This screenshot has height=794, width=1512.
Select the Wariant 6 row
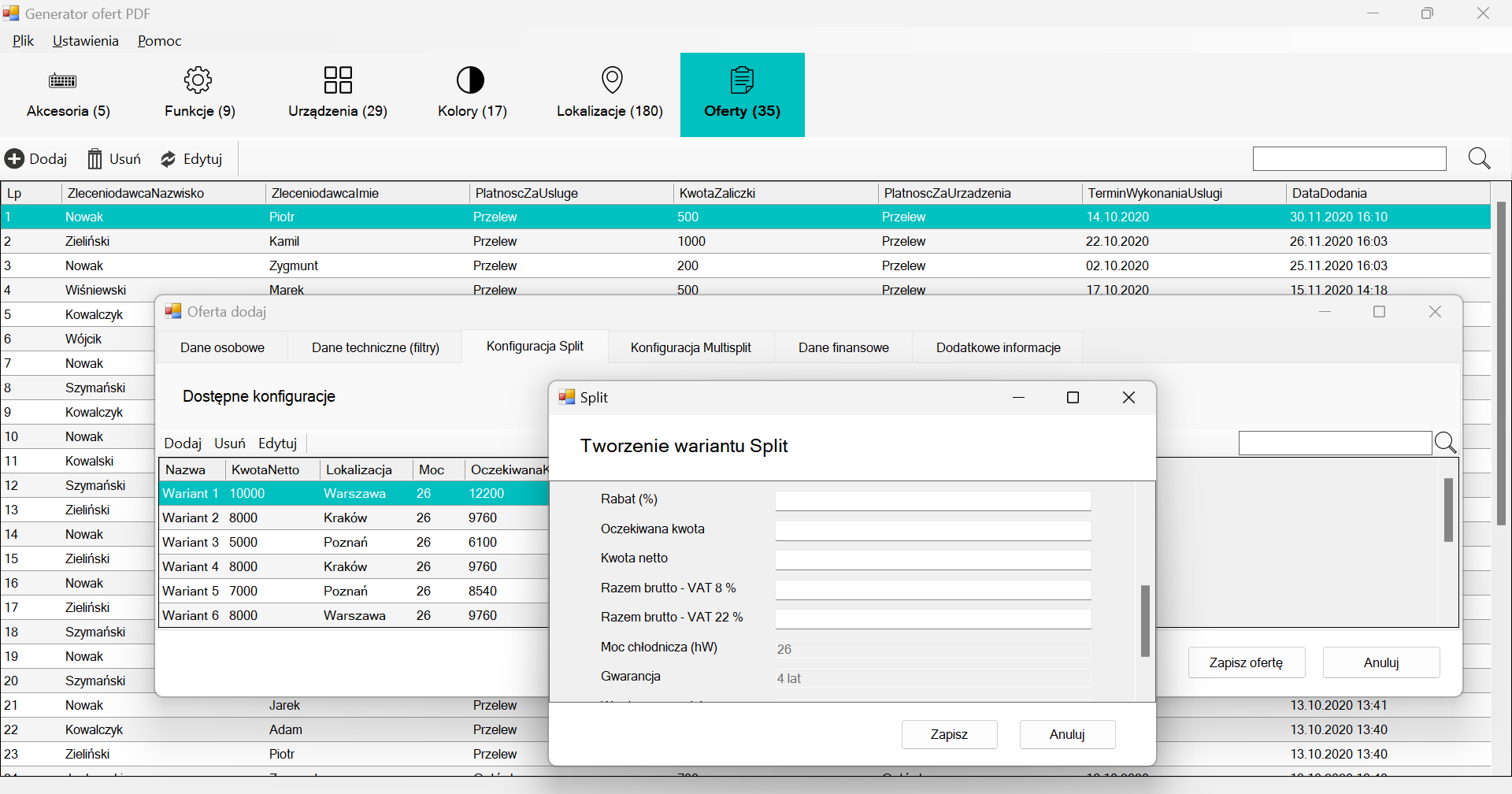coord(354,615)
